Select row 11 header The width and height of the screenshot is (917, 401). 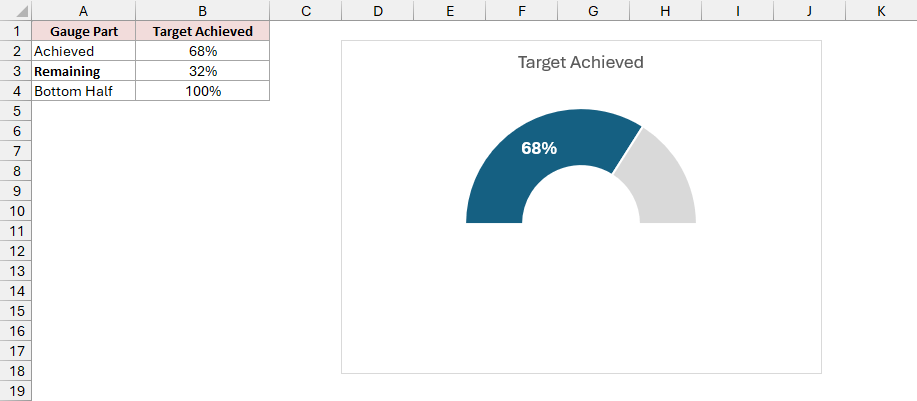[16, 231]
